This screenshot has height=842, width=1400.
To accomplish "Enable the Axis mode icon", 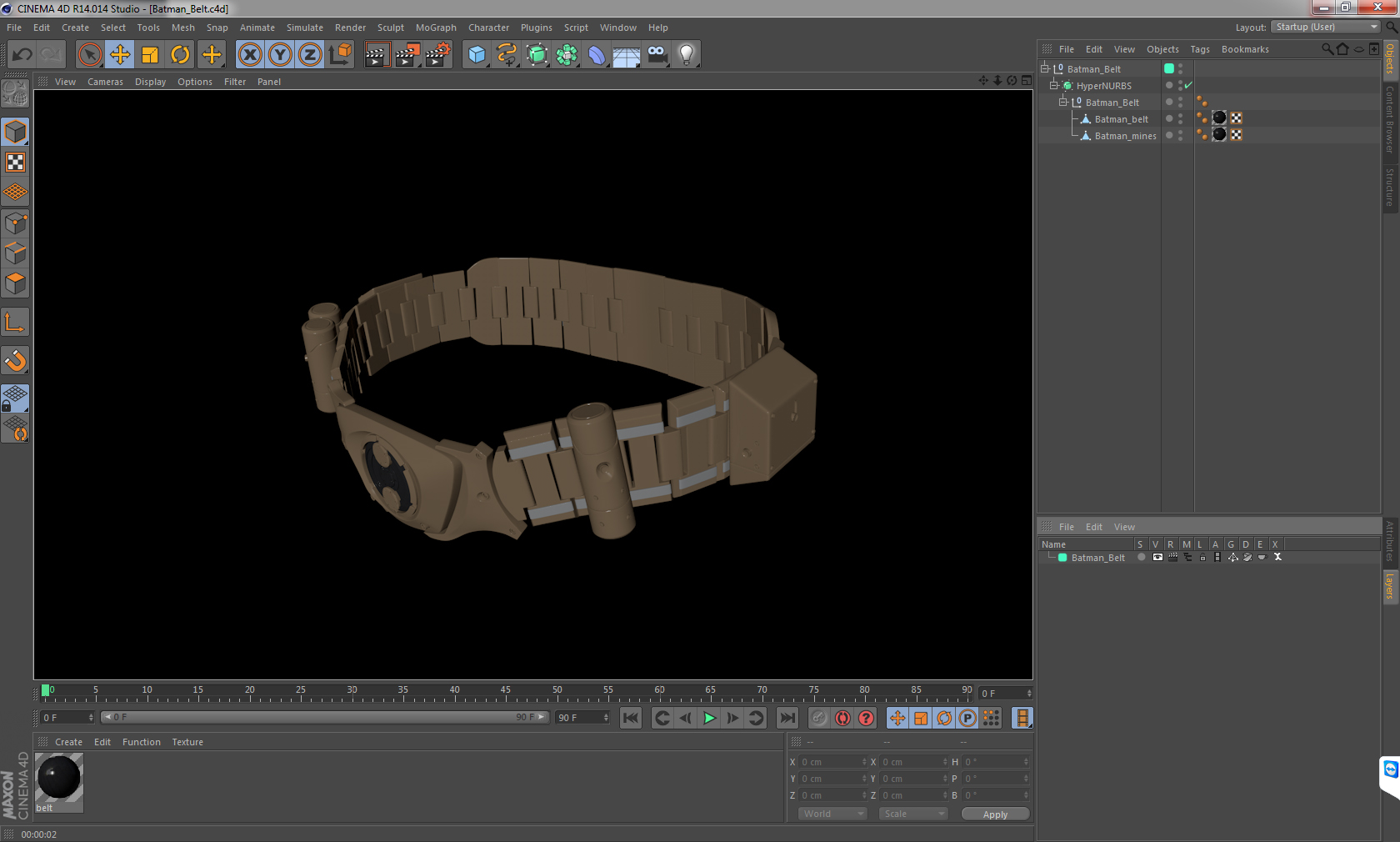I will [x=16, y=323].
